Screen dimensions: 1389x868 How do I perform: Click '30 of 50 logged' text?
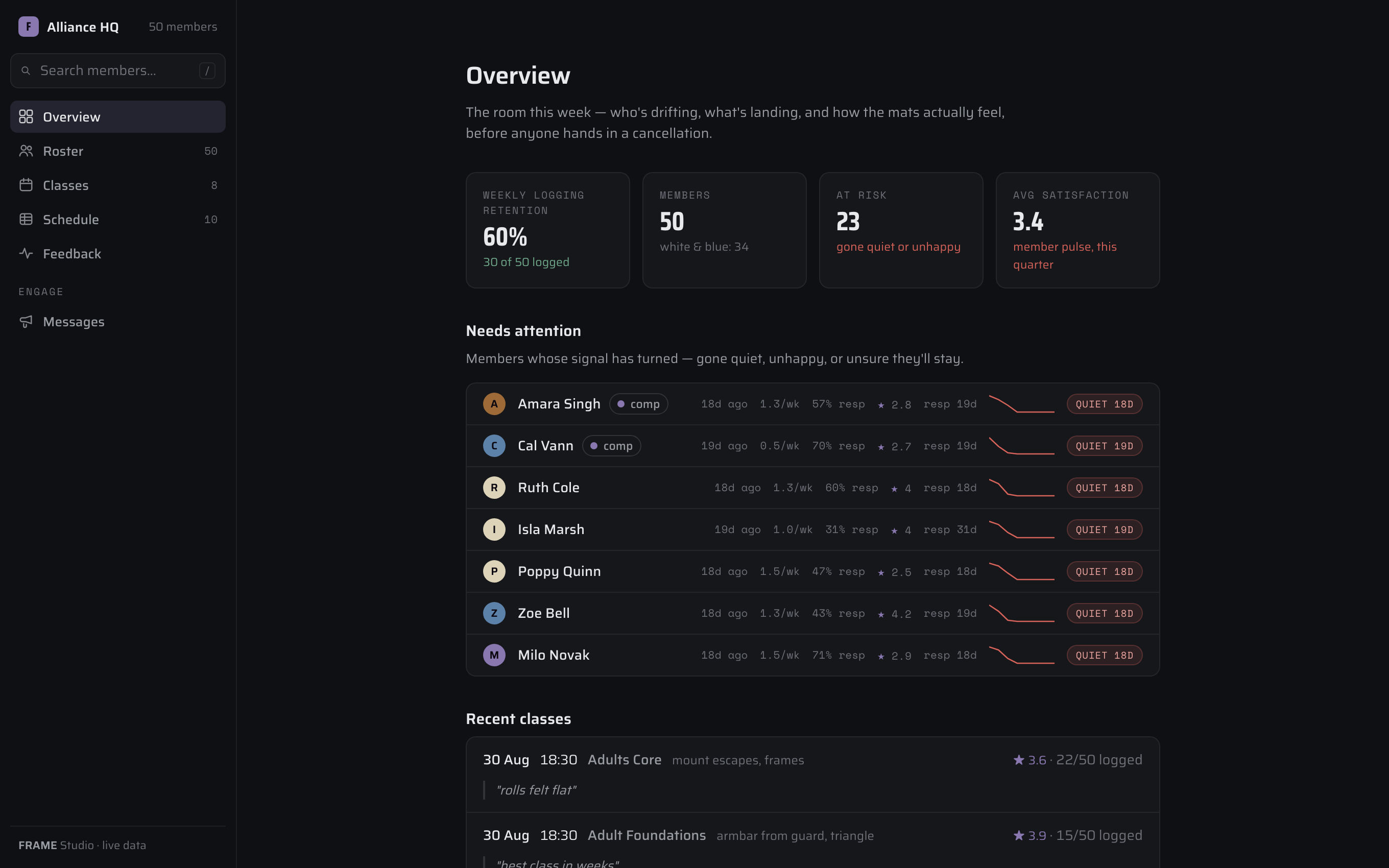526,262
